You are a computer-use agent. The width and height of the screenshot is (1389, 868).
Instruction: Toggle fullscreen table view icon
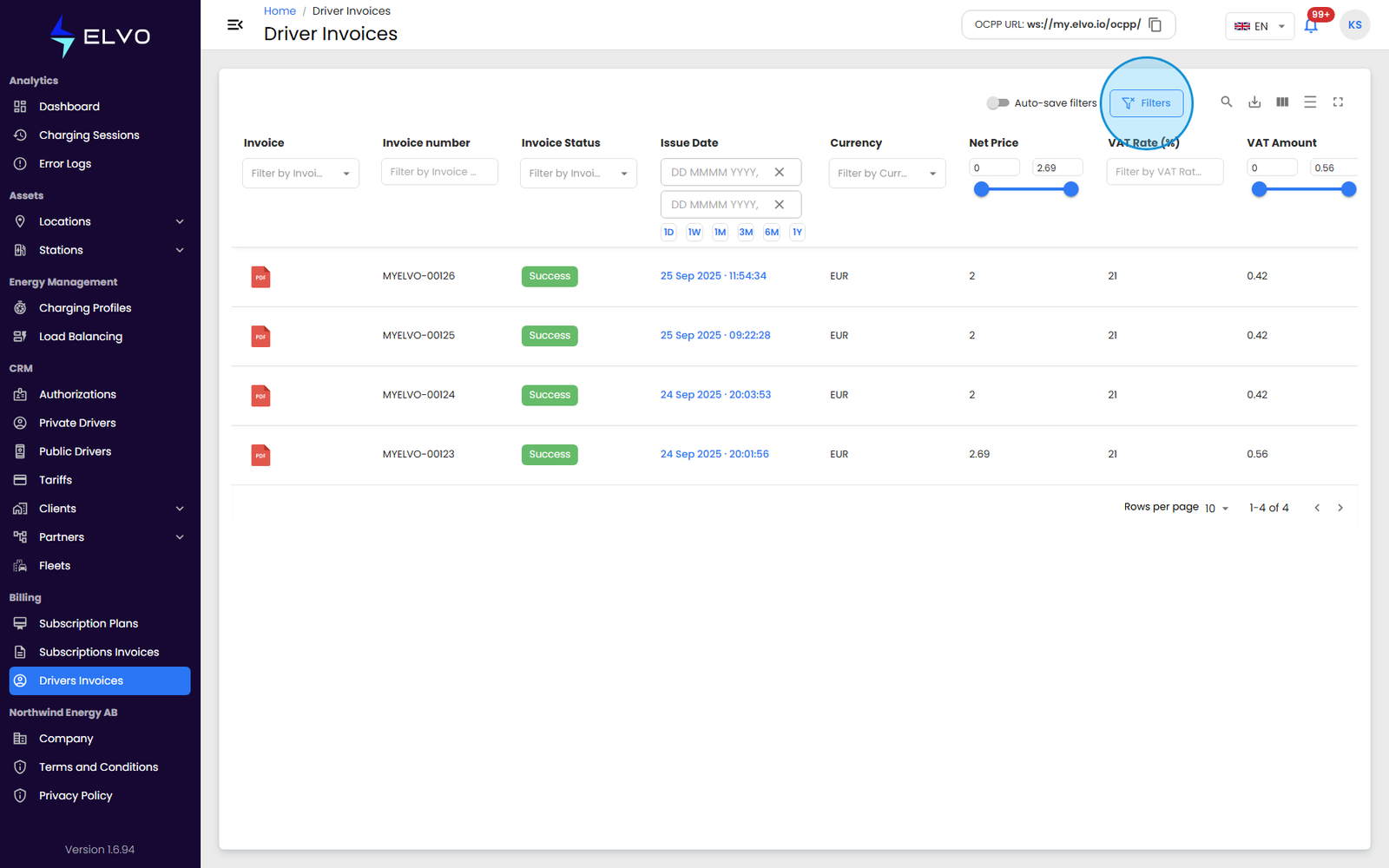[1338, 102]
